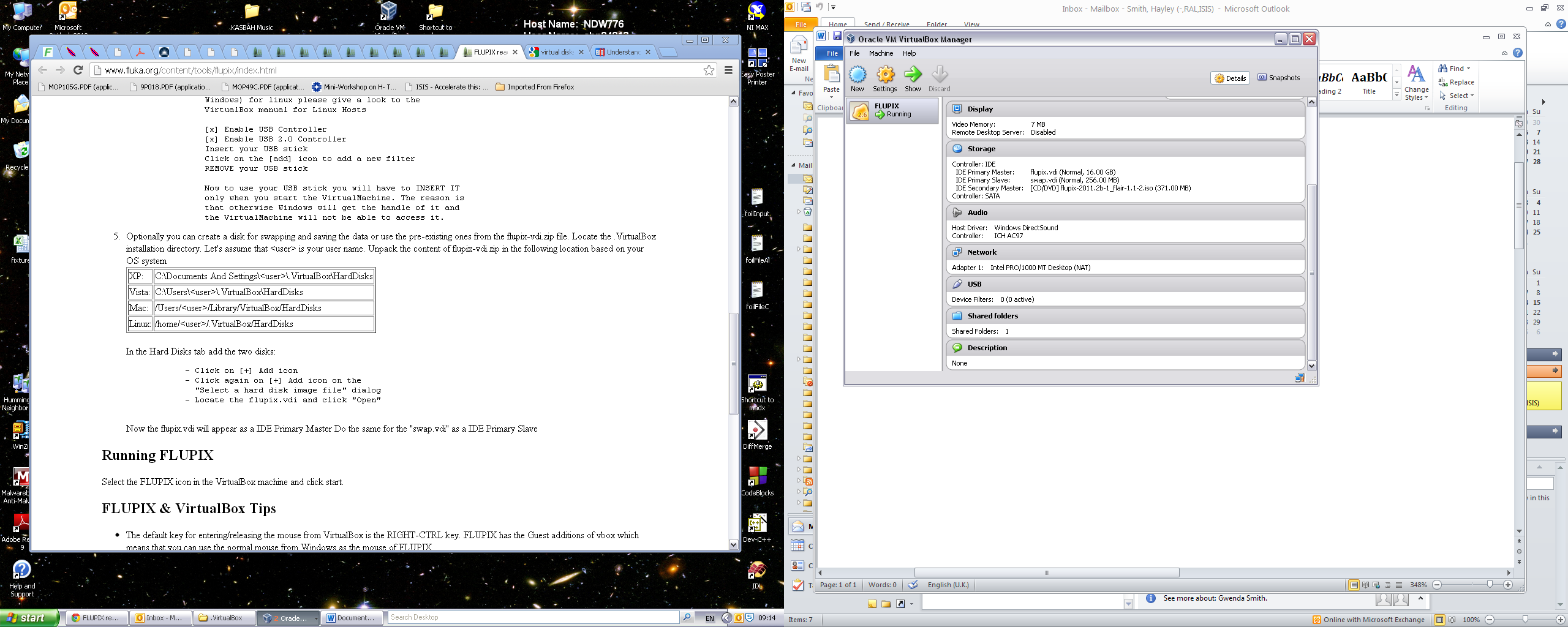This screenshot has height=627, width=1568.
Task: Click the New machine icon in VirtualBox
Action: [858, 75]
